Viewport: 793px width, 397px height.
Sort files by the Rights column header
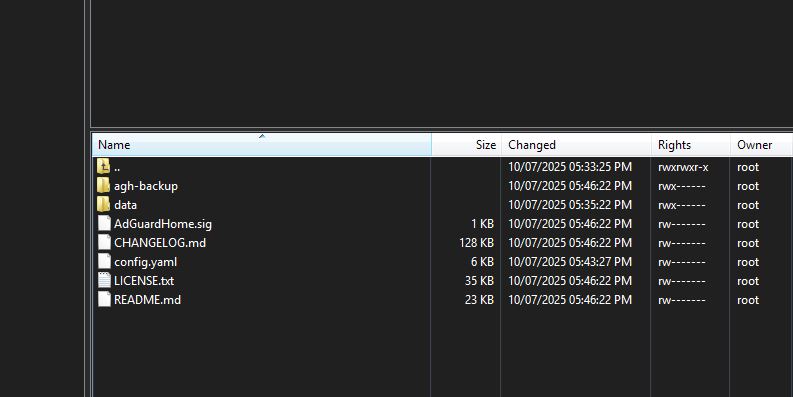(691, 145)
